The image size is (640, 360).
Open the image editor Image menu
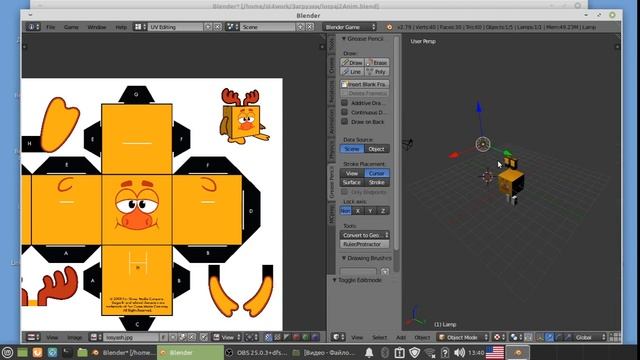click(x=75, y=337)
